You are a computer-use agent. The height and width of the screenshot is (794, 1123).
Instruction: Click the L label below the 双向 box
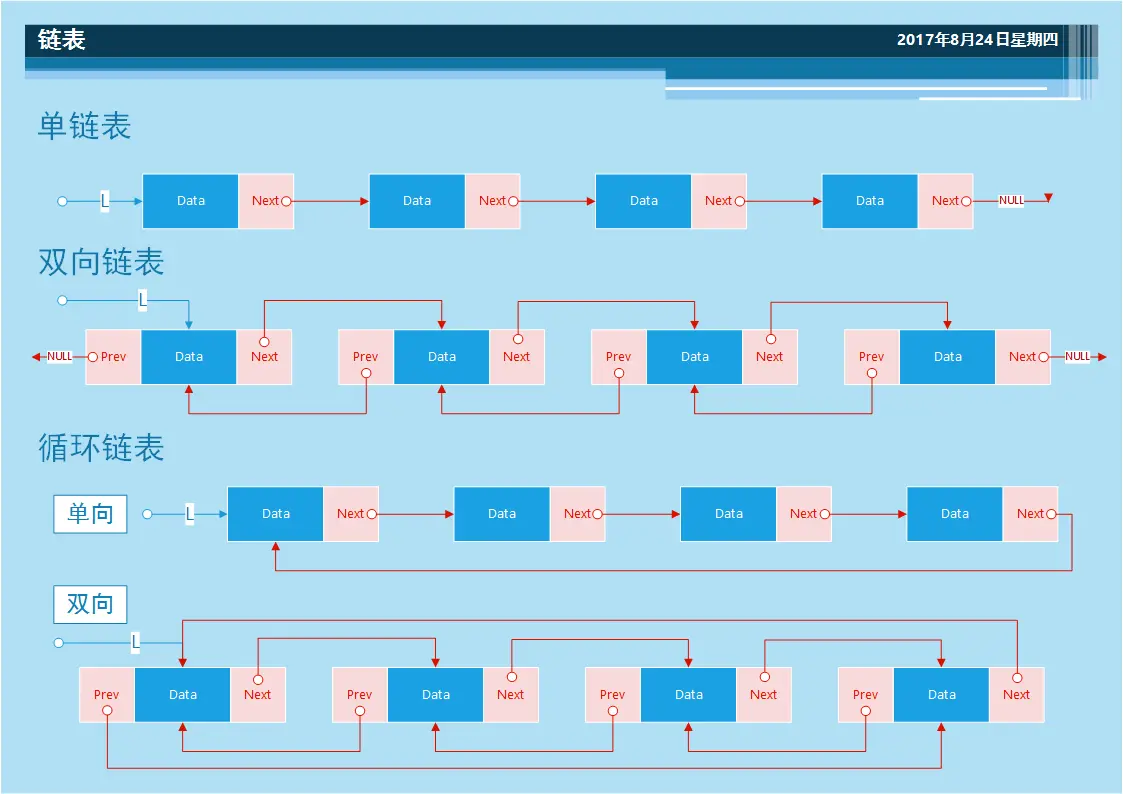(x=135, y=642)
